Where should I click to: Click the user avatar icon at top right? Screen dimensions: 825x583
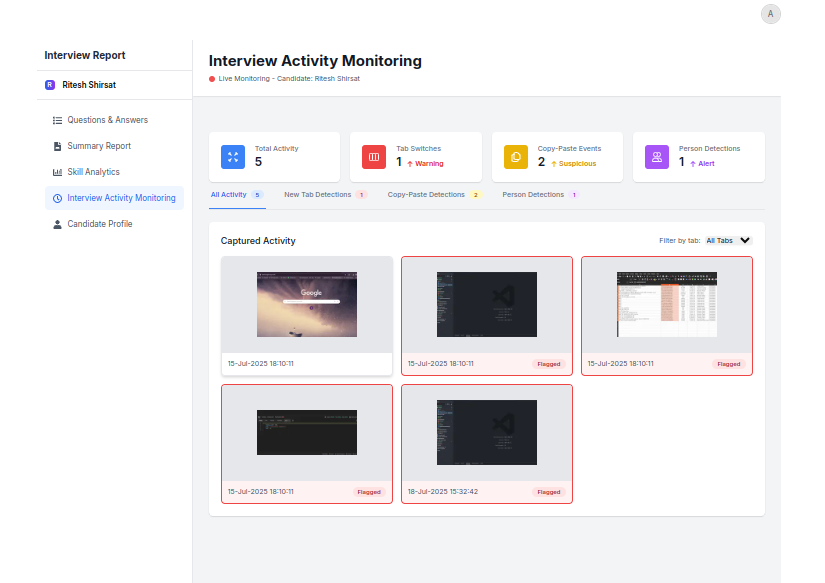coord(770,14)
